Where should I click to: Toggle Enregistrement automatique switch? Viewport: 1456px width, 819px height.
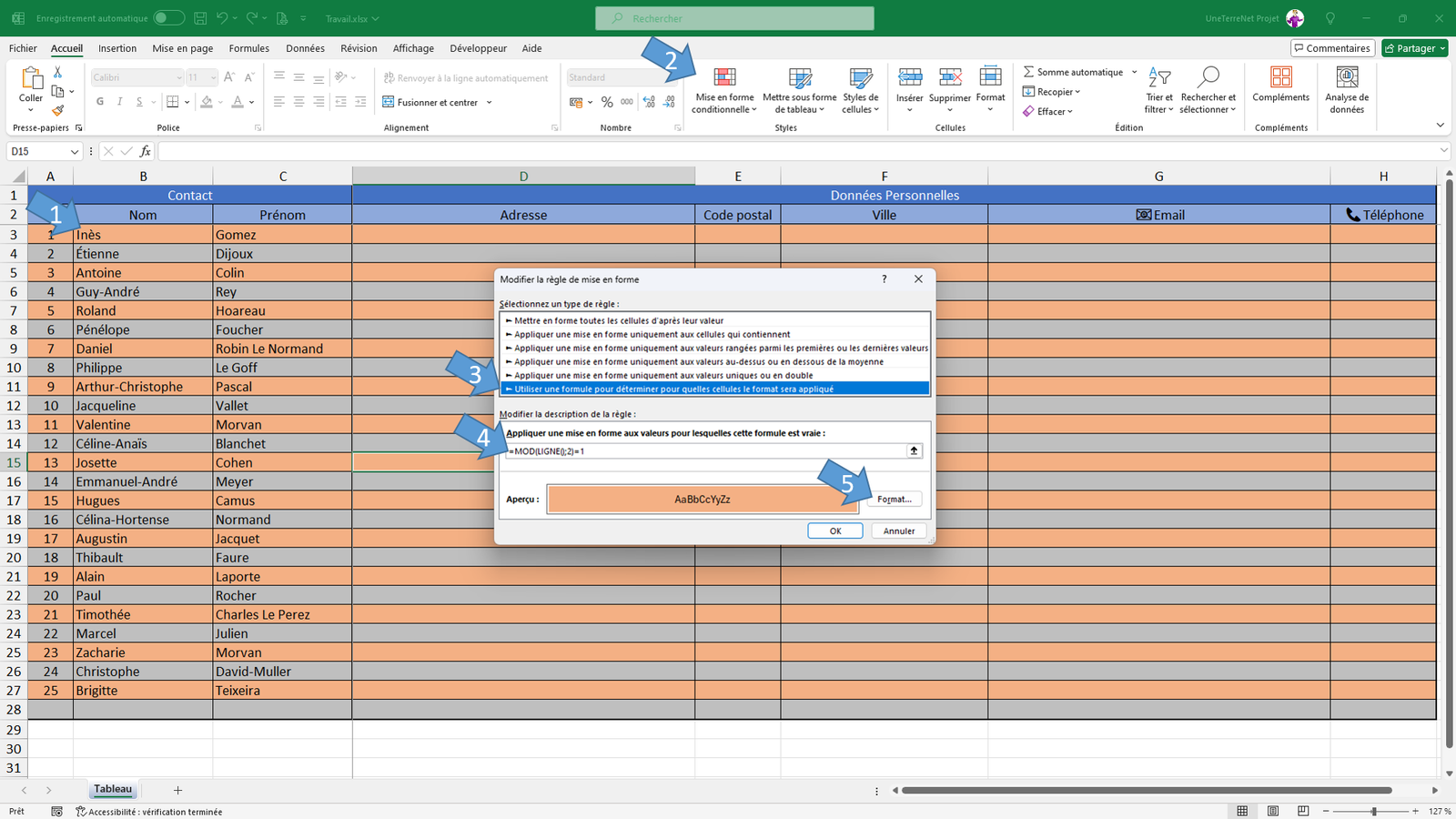pos(168,18)
